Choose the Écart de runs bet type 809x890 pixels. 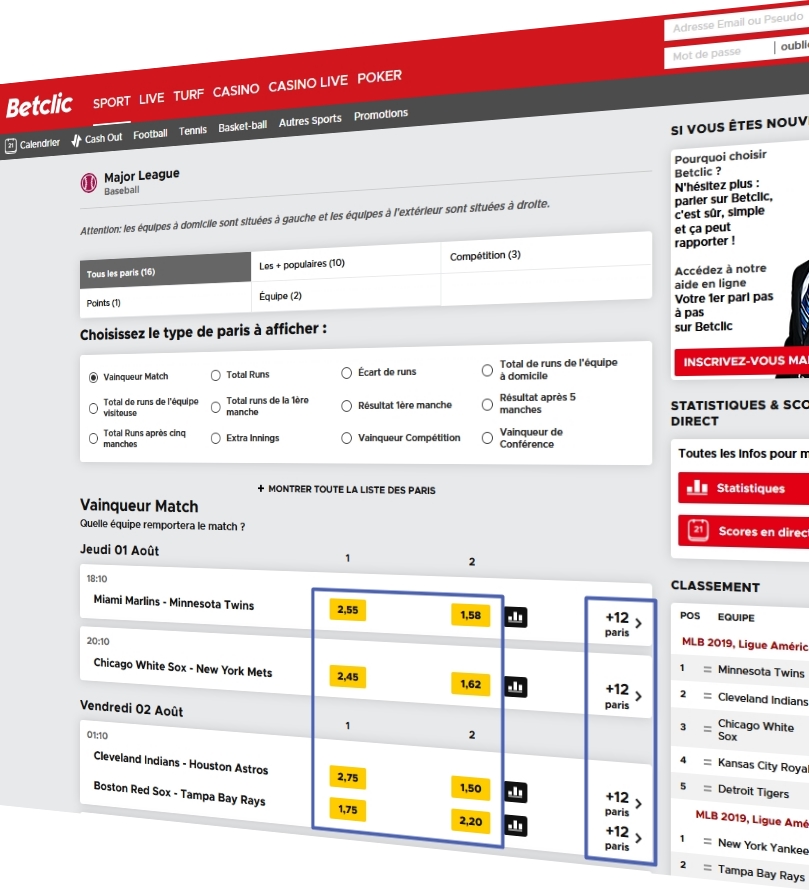click(346, 373)
